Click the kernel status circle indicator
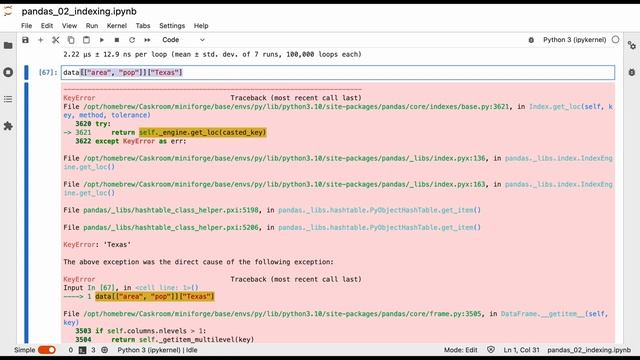Screen dimensions: 640x360 616,40
